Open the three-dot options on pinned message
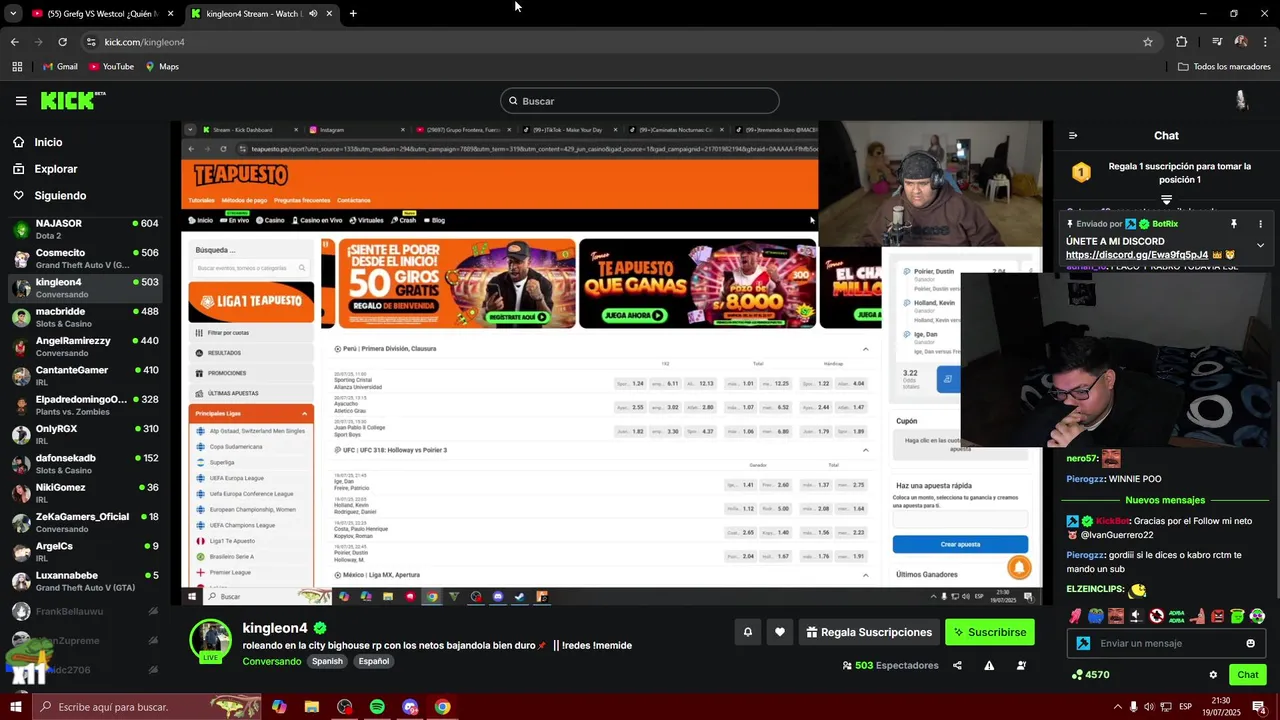Screen dimensions: 1280x720 pos(1260,224)
